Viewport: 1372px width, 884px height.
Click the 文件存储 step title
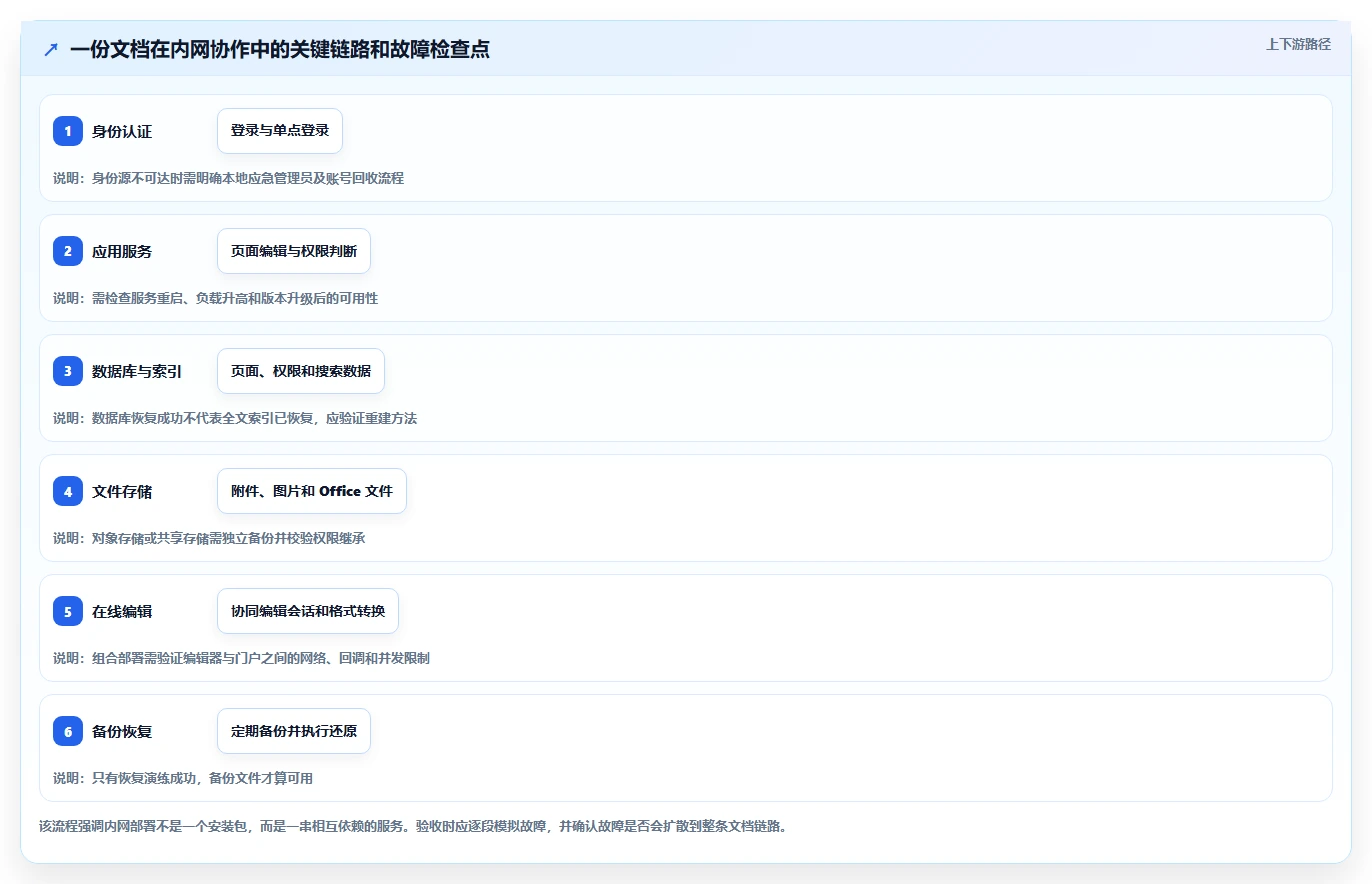click(x=122, y=491)
